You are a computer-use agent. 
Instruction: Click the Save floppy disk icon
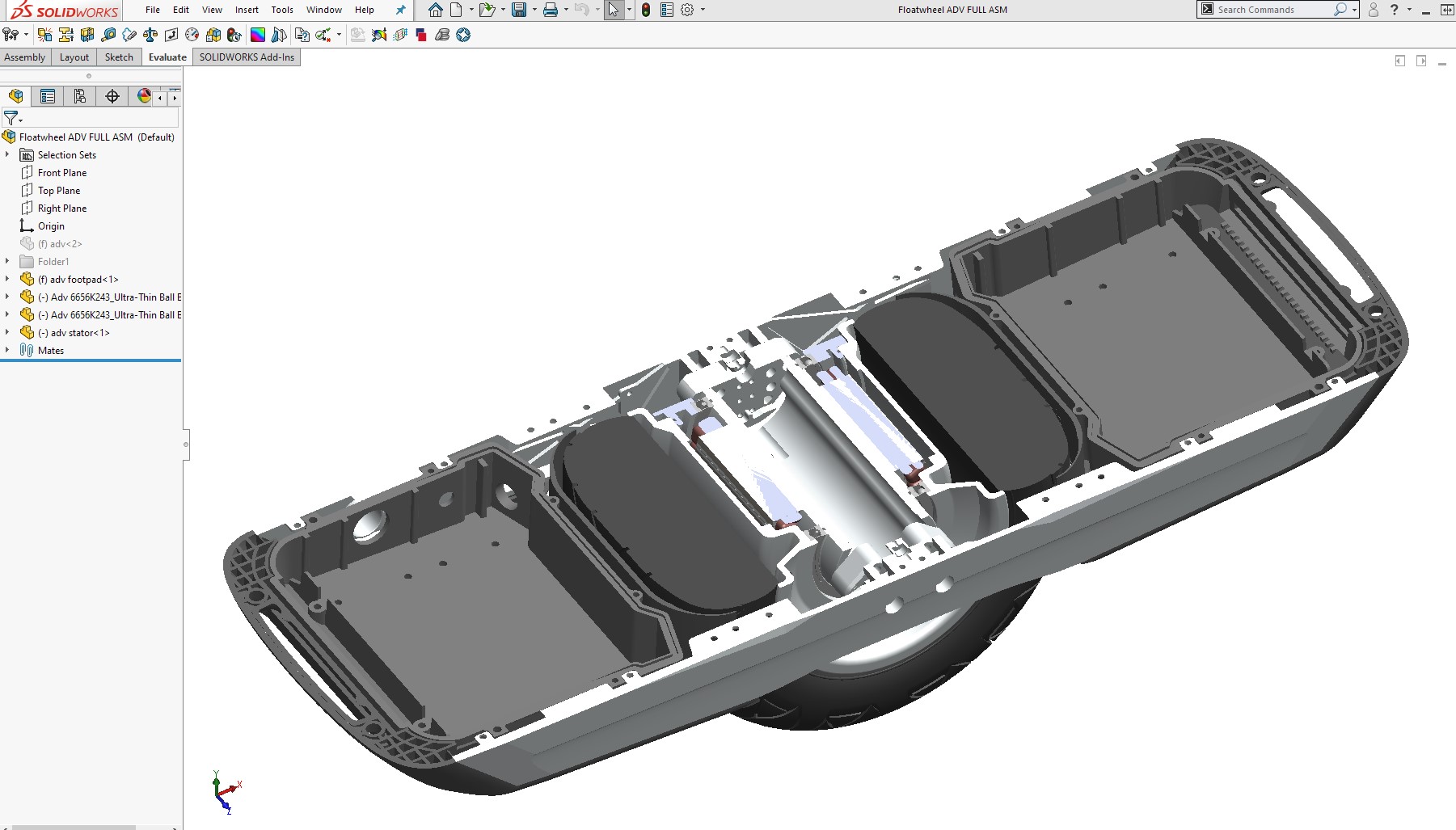point(519,10)
